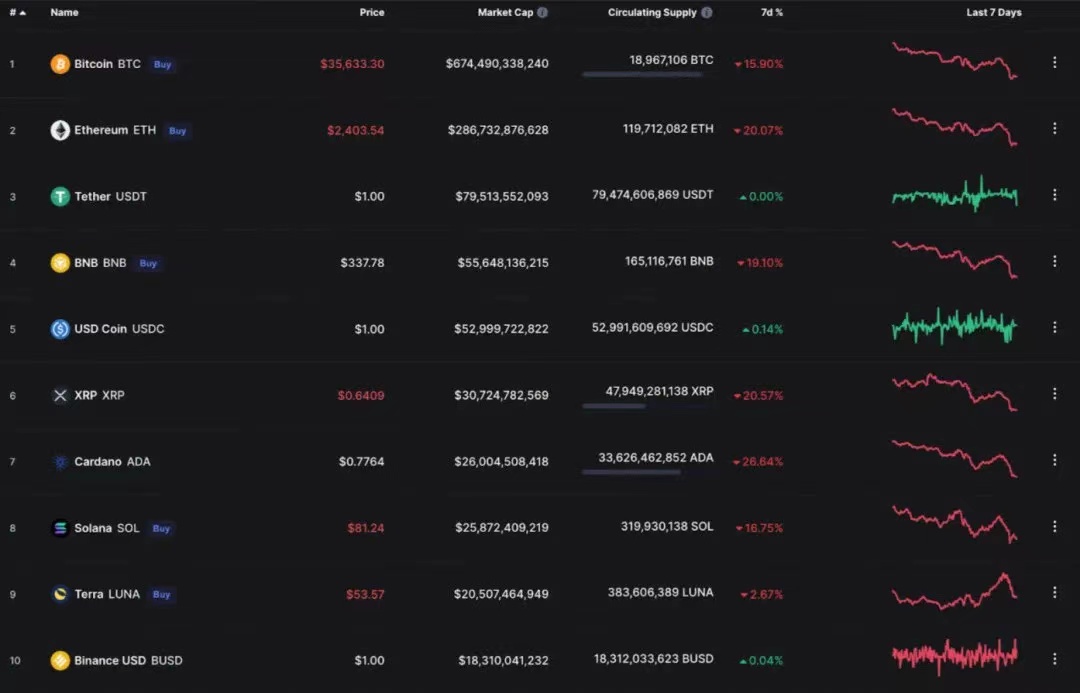Click the Circulating Supply info icon
The width and height of the screenshot is (1080, 693).
pos(707,12)
